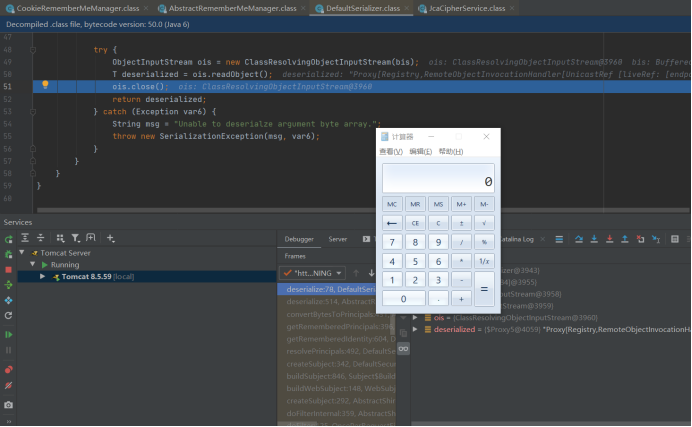Collapse all services in the tree
The image size is (692, 427).
pos(41,238)
